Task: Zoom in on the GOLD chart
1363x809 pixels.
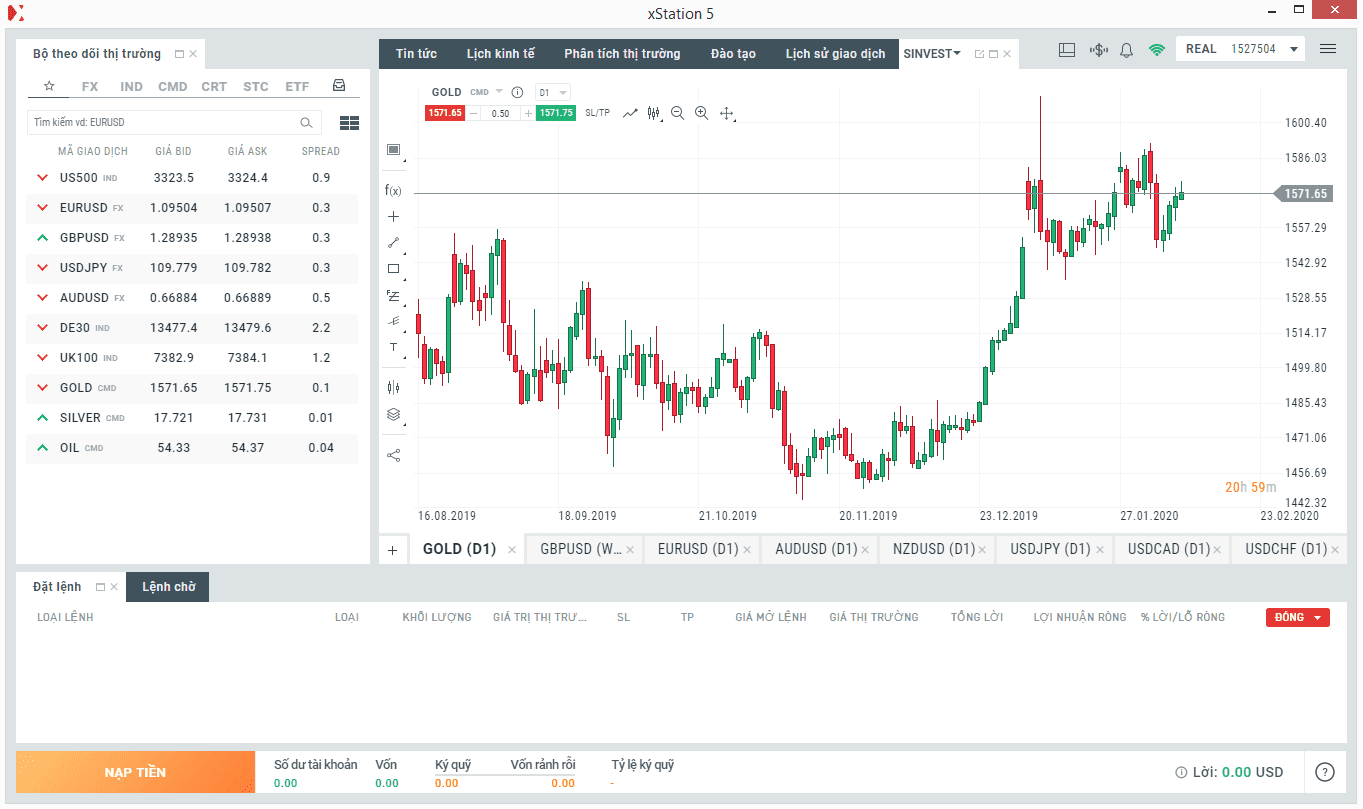Action: click(x=701, y=114)
